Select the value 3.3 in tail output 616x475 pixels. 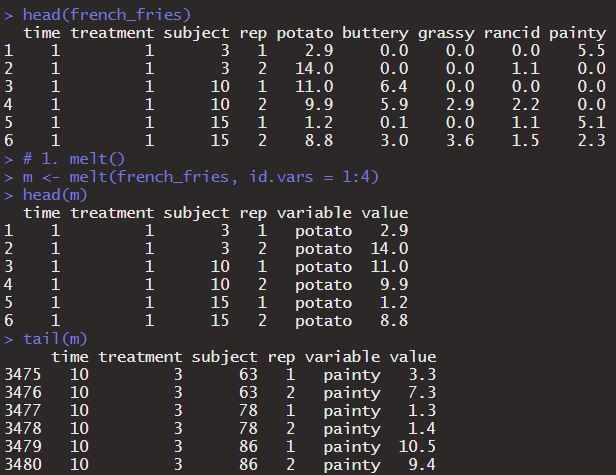tap(422, 374)
